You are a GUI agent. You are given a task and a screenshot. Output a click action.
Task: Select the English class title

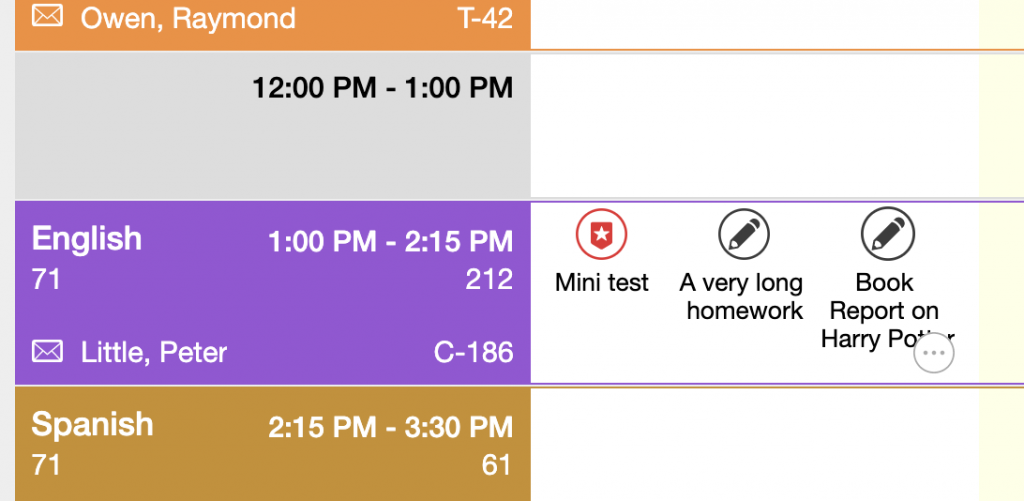coord(86,239)
